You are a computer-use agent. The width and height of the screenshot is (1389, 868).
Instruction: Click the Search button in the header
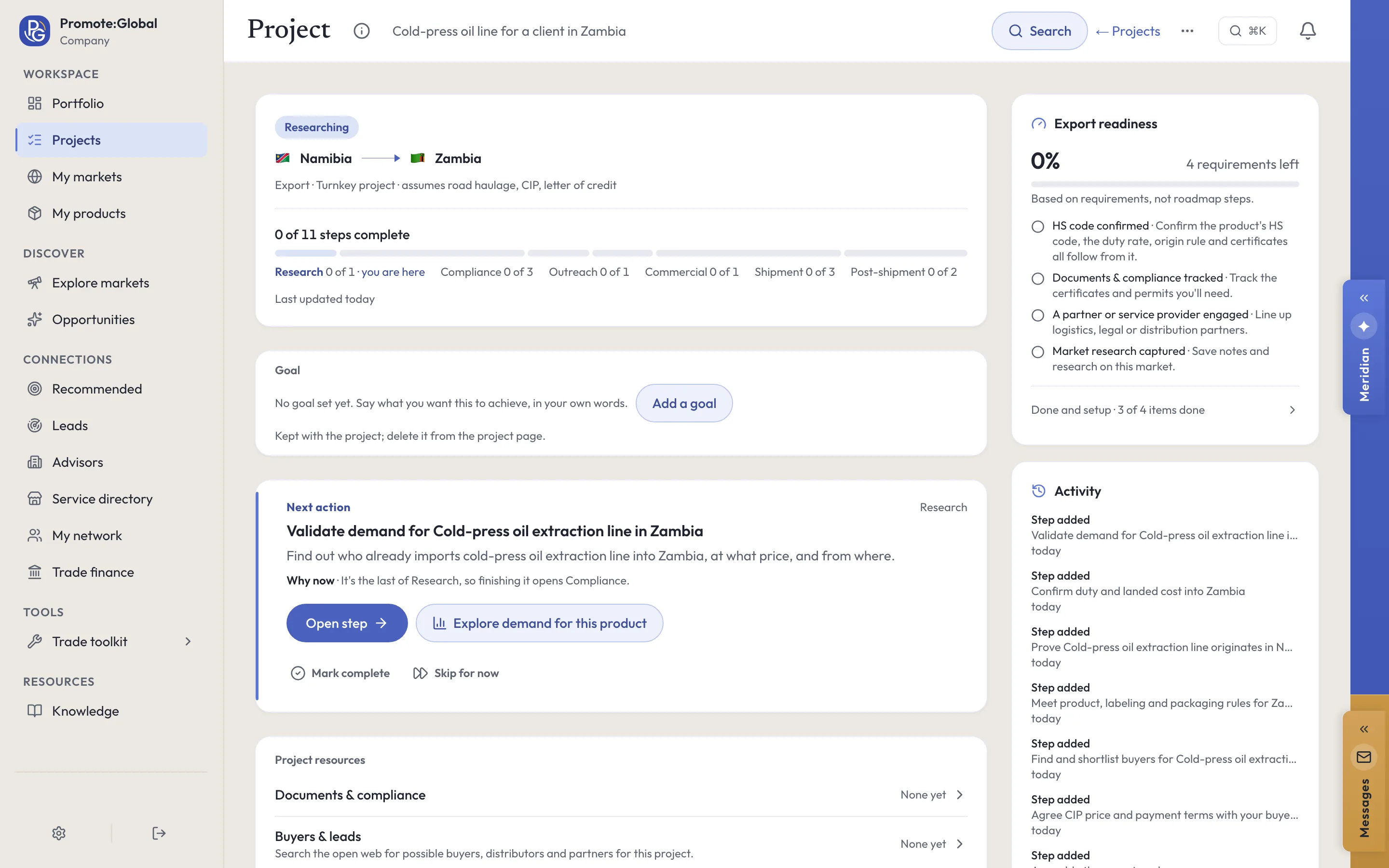tap(1039, 31)
